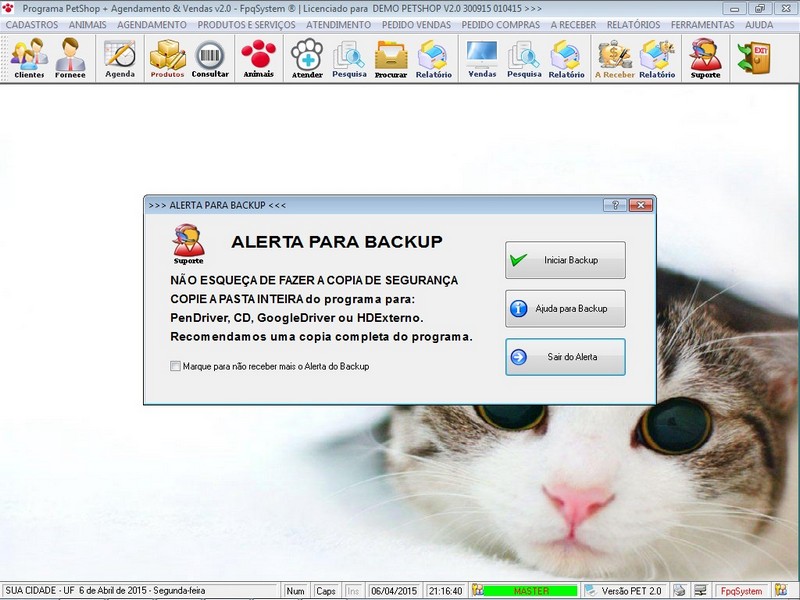Open the Fornece suppliers icon

point(70,58)
